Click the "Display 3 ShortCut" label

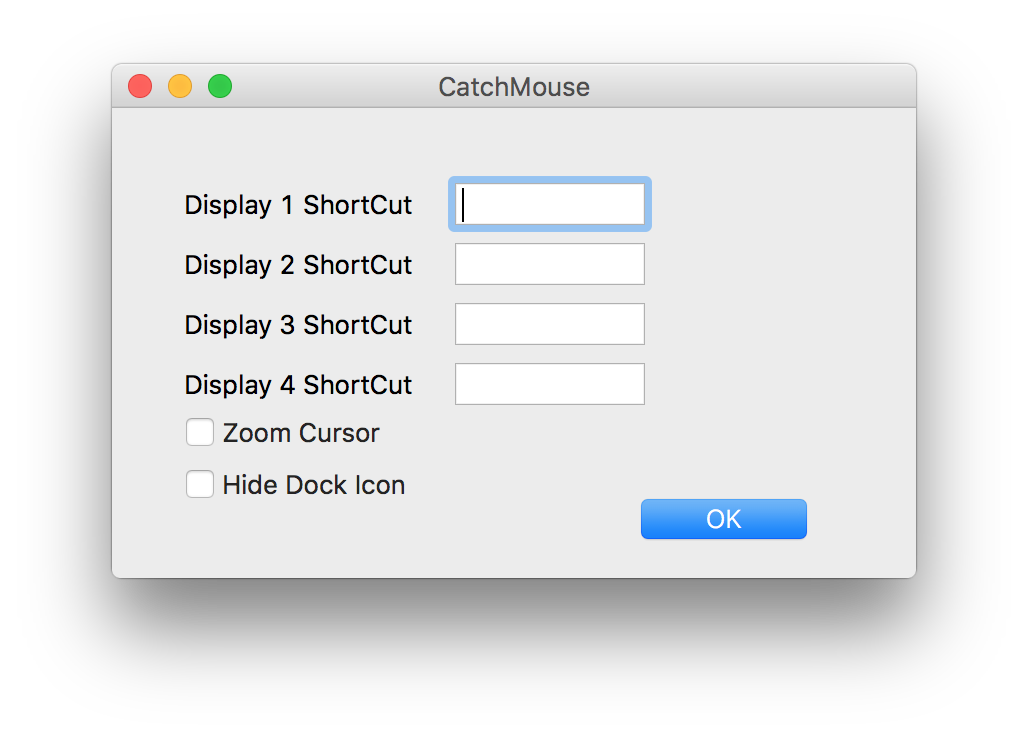click(298, 325)
